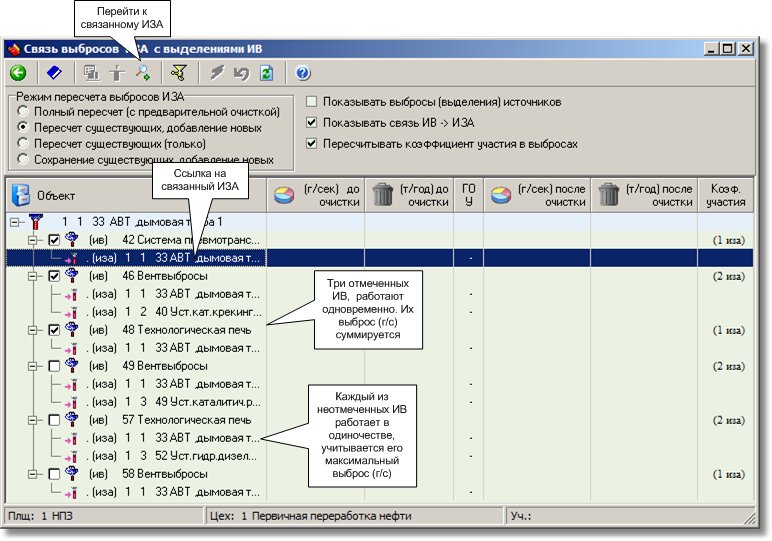Uncheck 'Показывать связь ИВ -> ИЗА'
Image resolution: width=772 pixels, height=541 pixels.
[x=312, y=123]
